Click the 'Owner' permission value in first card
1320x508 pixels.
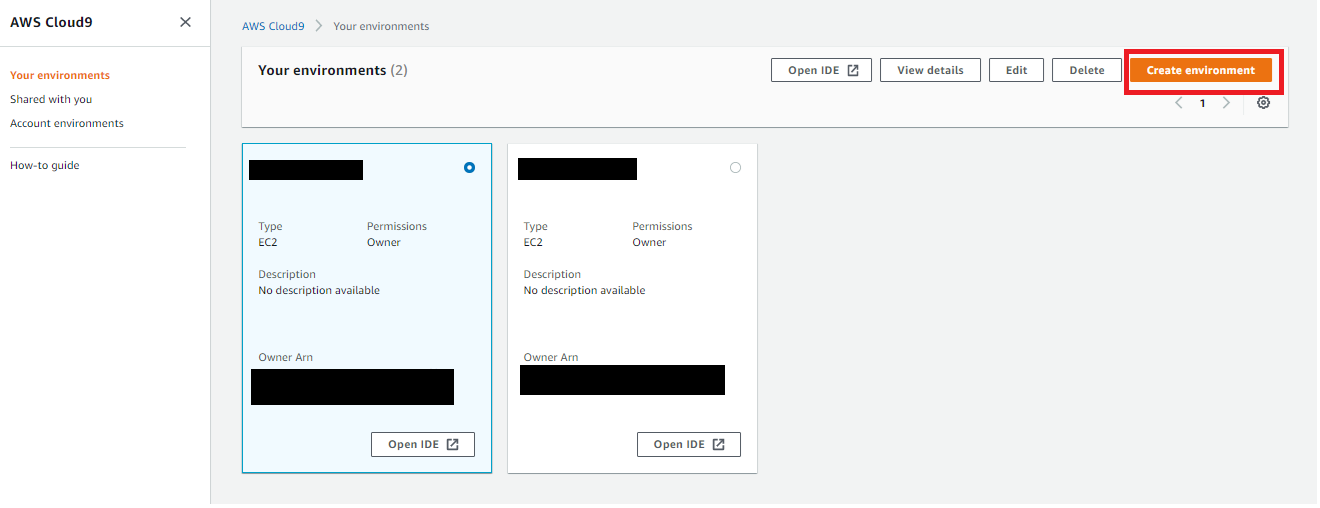(384, 242)
